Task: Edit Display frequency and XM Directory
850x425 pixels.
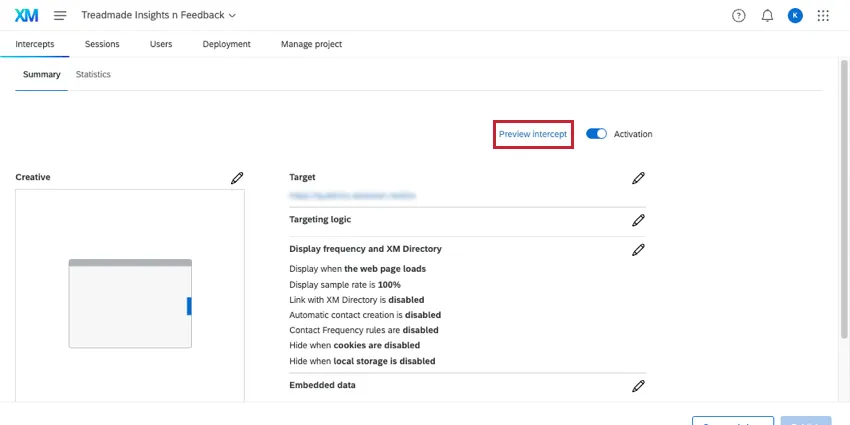Action: coord(638,249)
